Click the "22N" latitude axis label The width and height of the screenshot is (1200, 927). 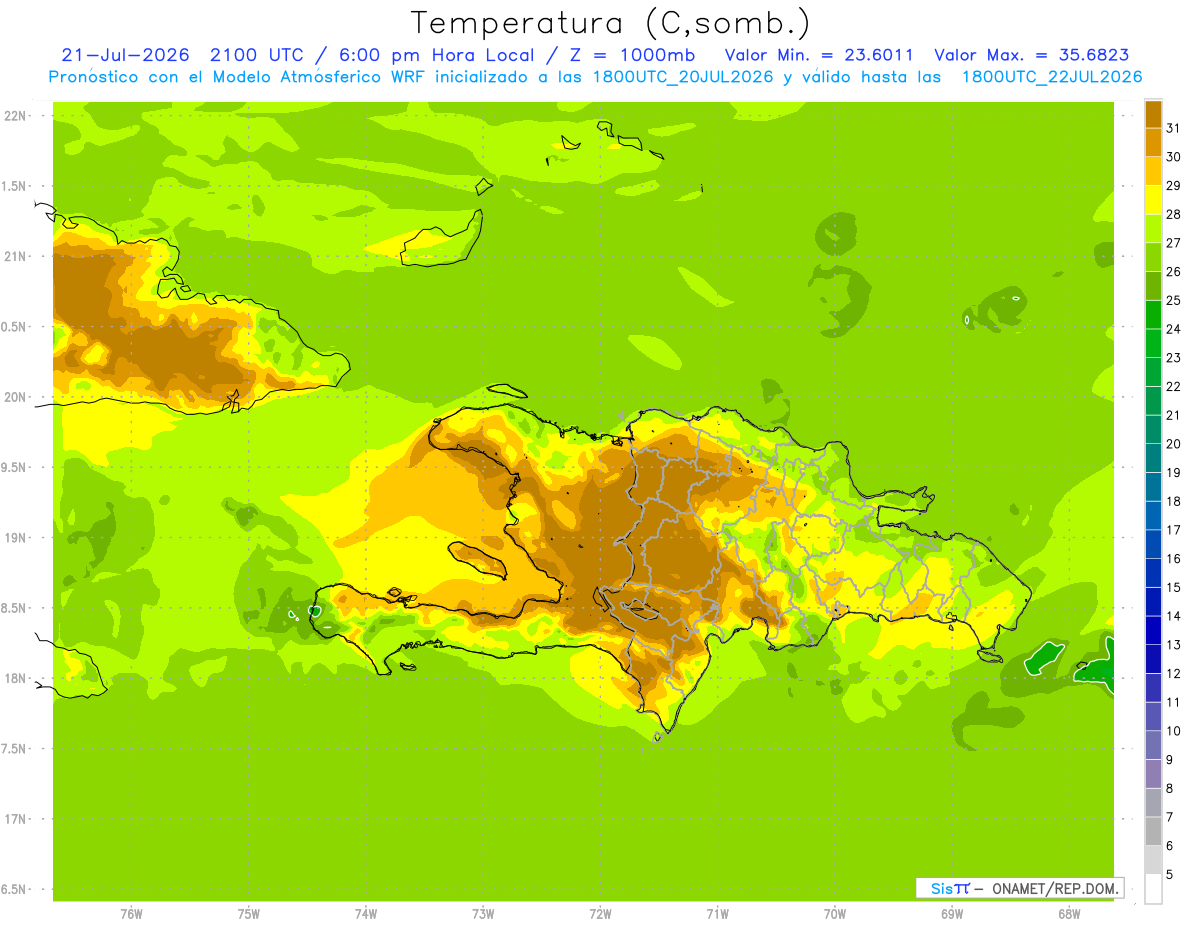(x=15, y=116)
